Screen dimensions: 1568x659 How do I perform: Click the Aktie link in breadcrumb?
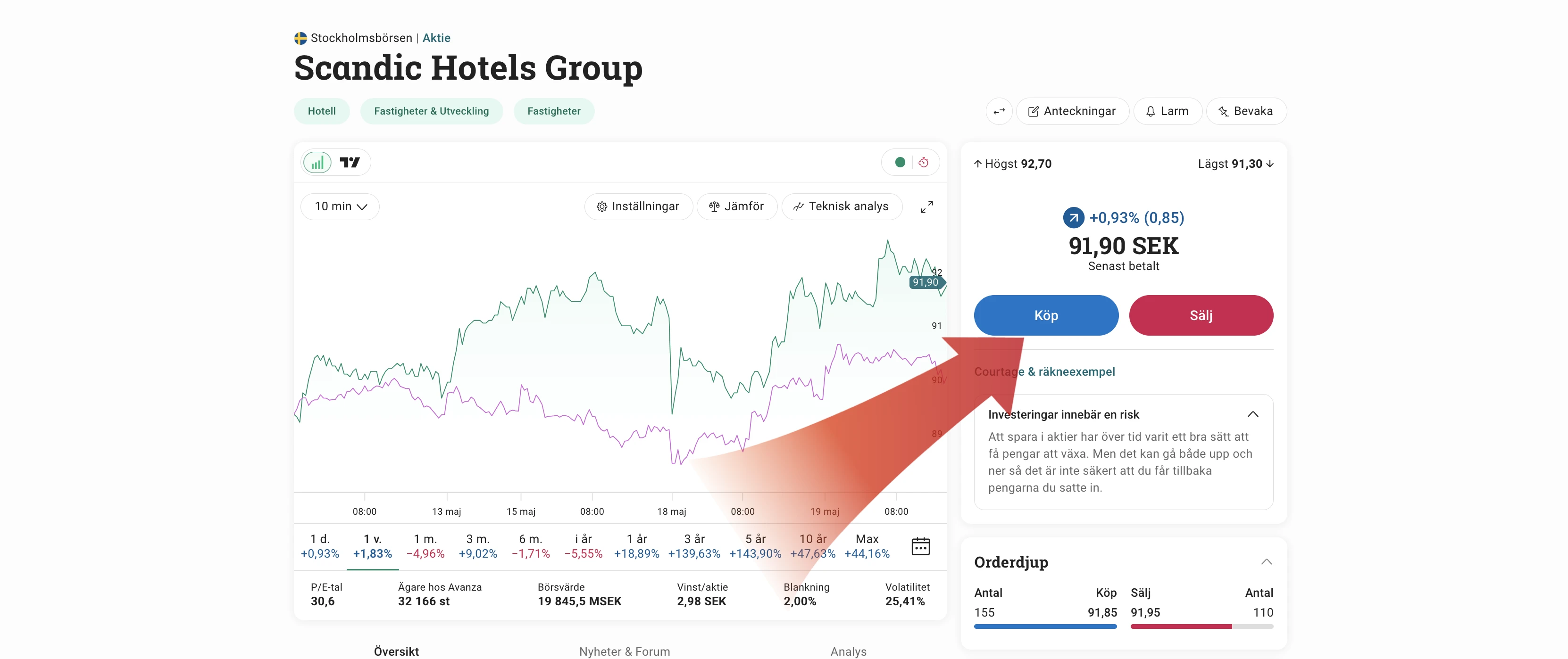tap(436, 38)
